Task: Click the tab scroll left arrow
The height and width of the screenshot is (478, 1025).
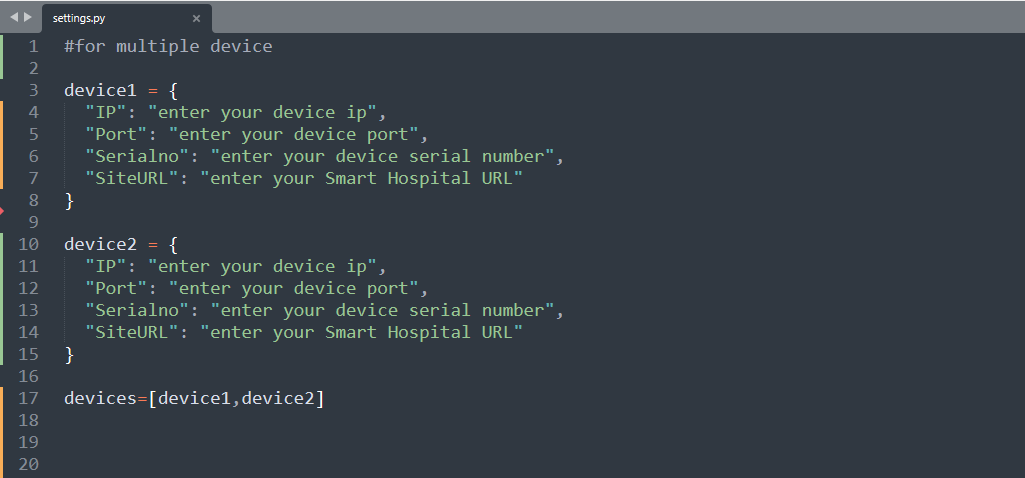Action: pos(13,17)
